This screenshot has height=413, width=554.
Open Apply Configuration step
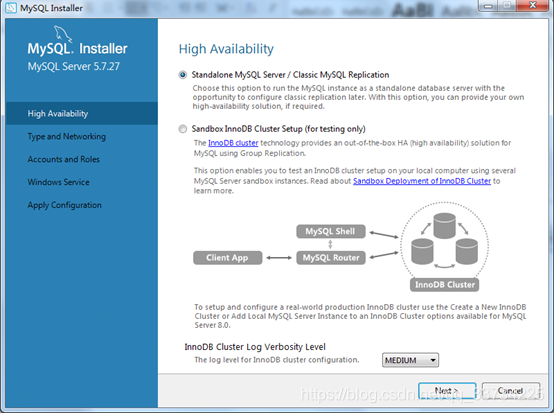pyautogui.click(x=65, y=205)
